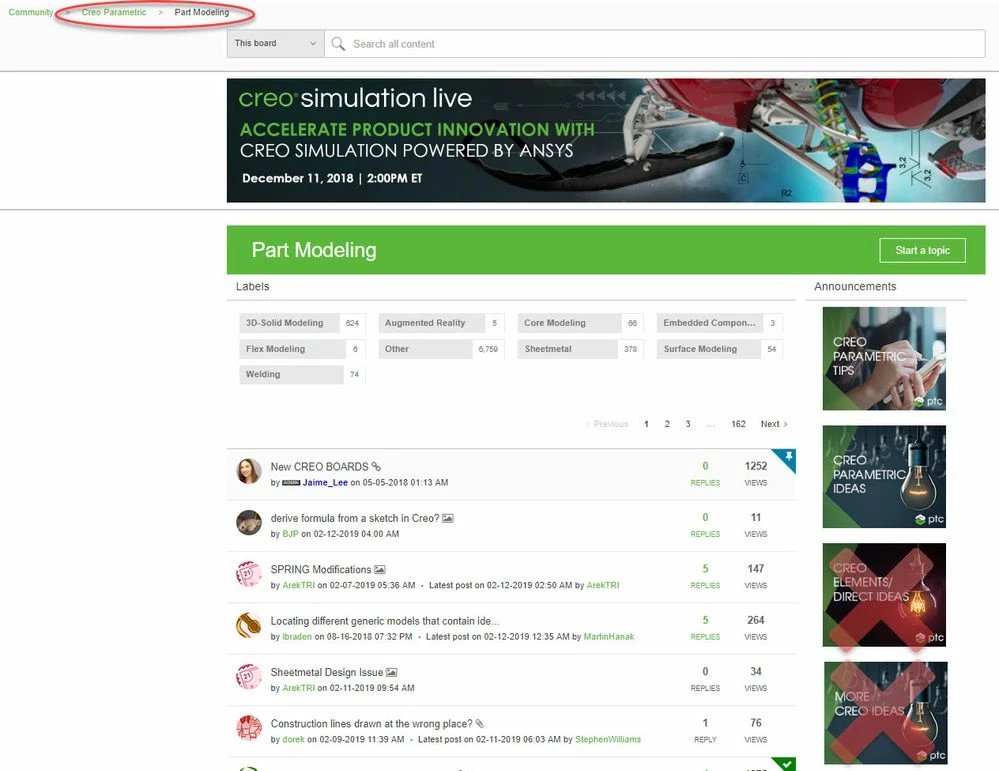Click the search magnifier icon

[x=338, y=44]
